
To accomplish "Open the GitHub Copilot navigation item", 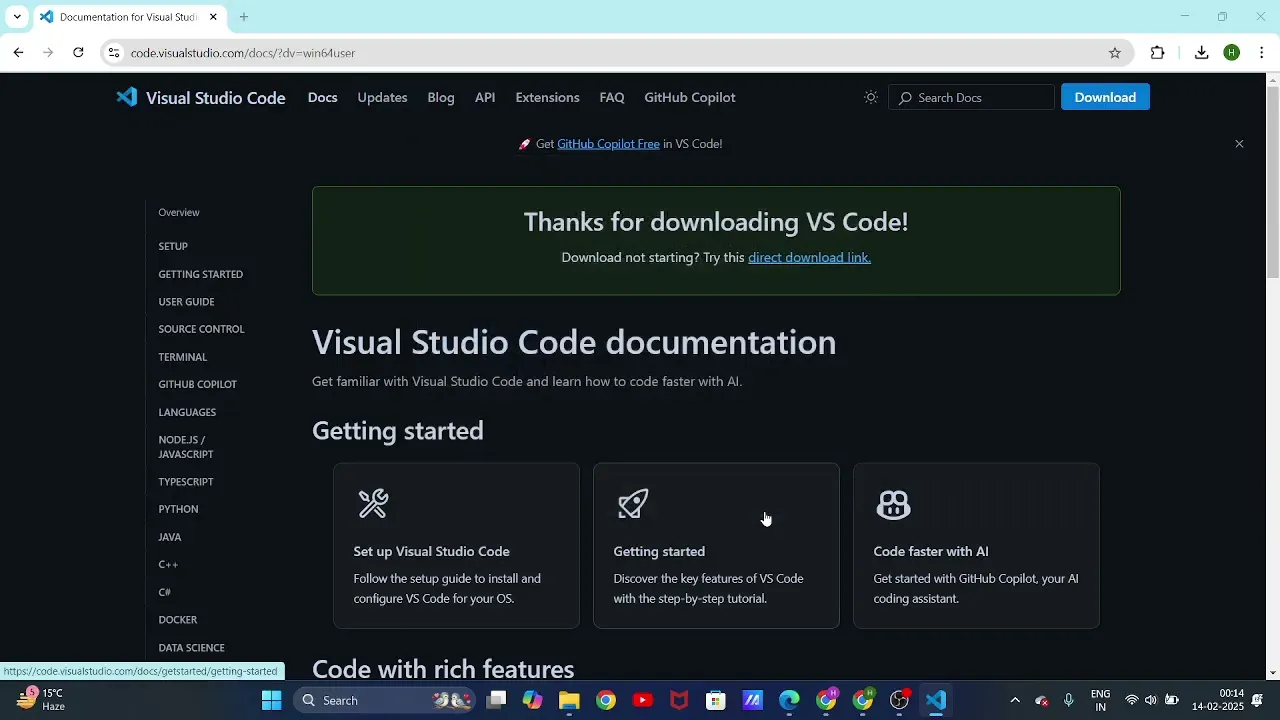I will click(x=690, y=97).
